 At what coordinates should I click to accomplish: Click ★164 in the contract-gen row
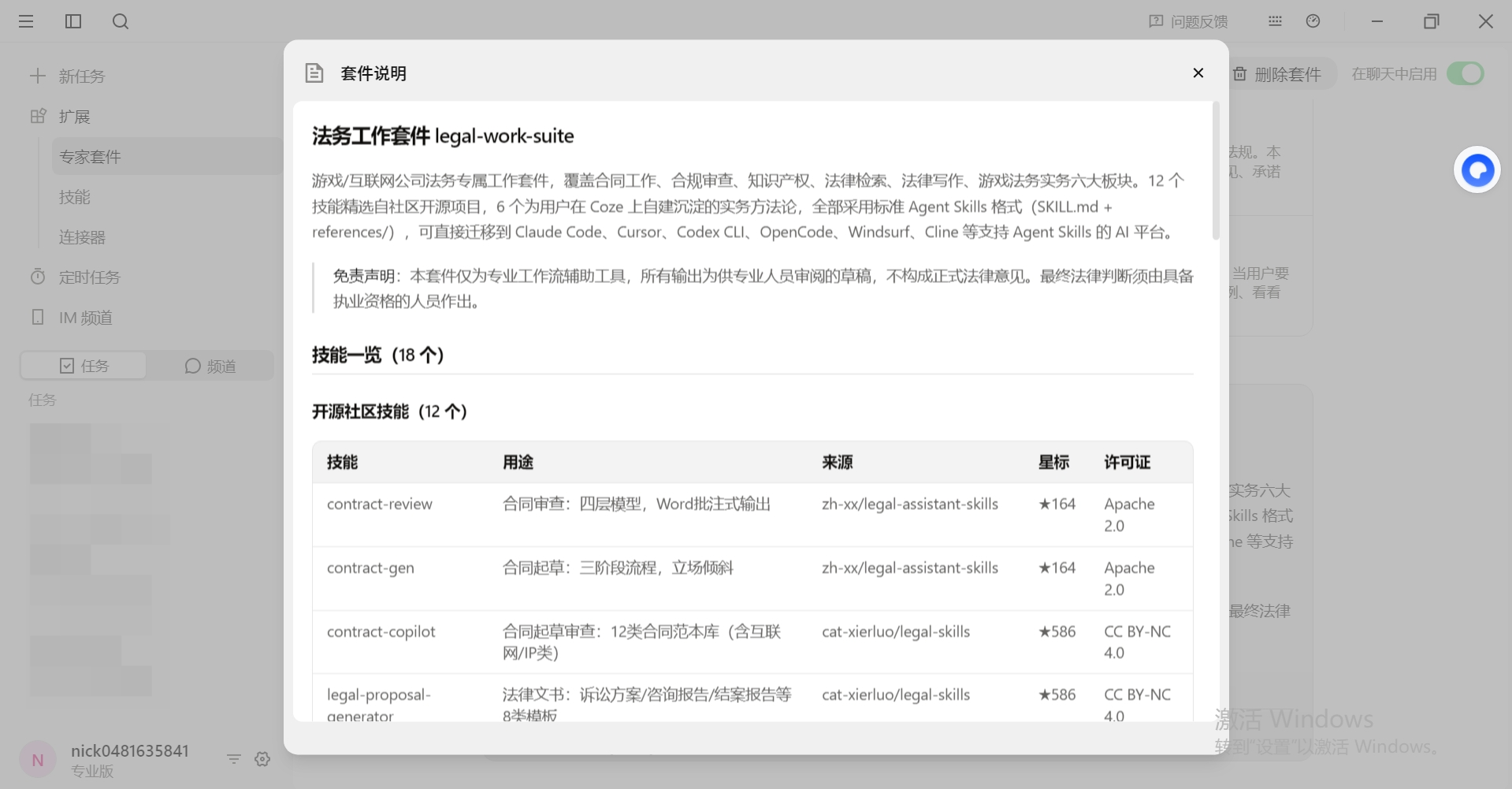[1057, 568]
